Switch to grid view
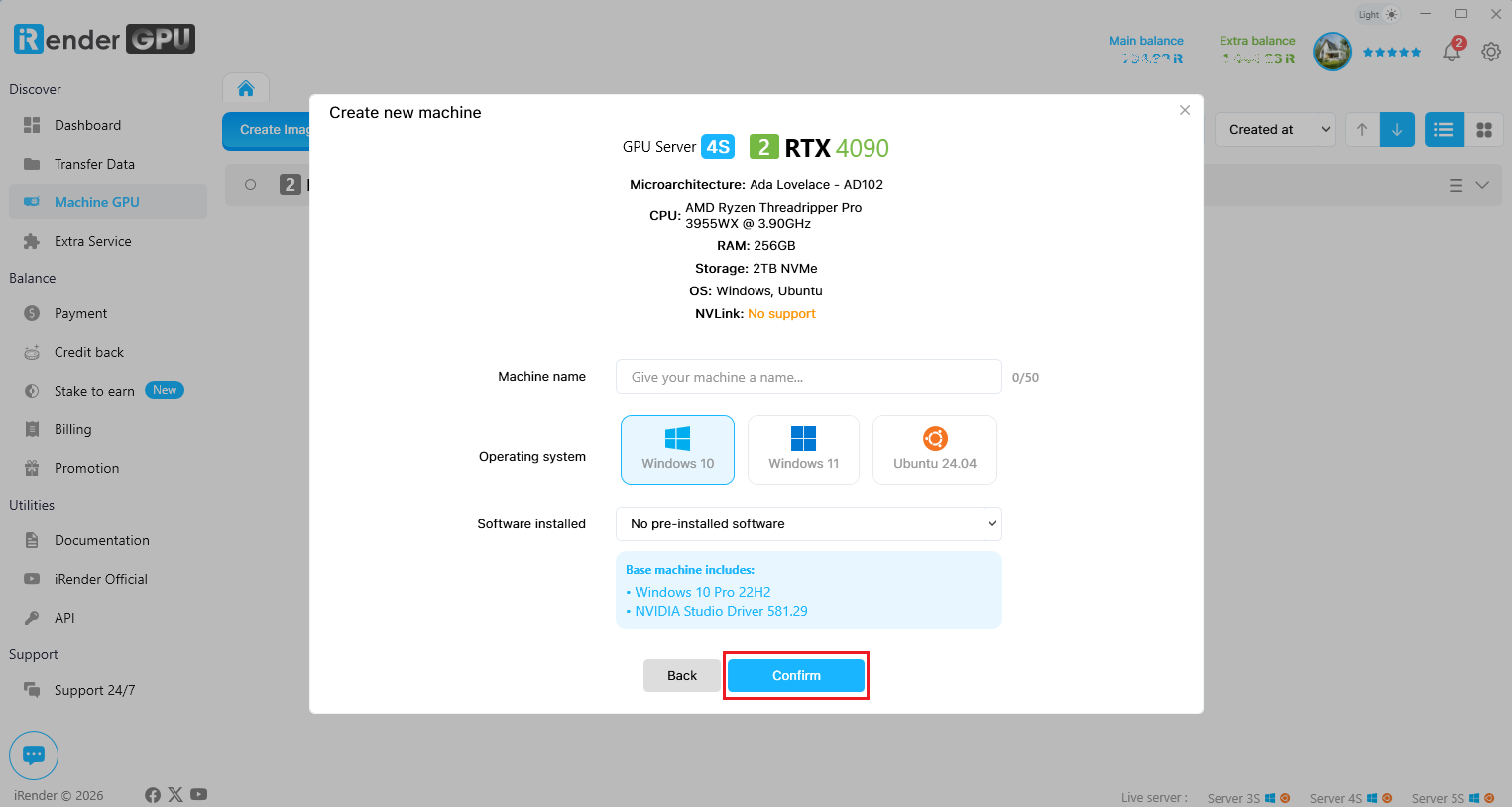 coord(1484,130)
